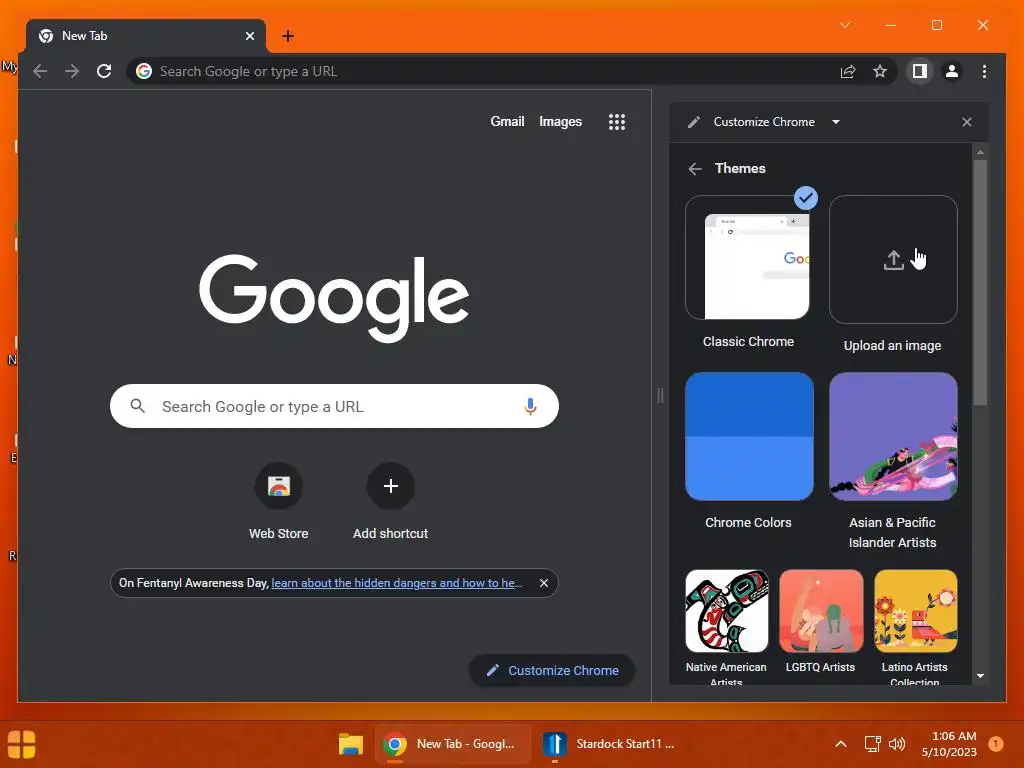Open Latino Artists Collection themes

(x=915, y=611)
